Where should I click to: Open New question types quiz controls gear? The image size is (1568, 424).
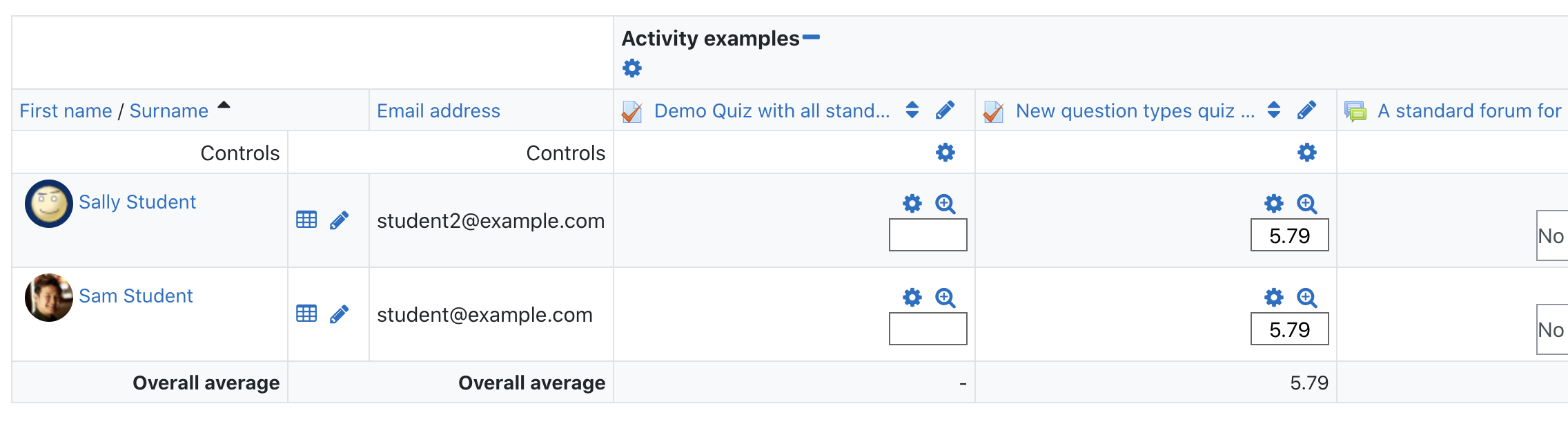pos(1307,153)
